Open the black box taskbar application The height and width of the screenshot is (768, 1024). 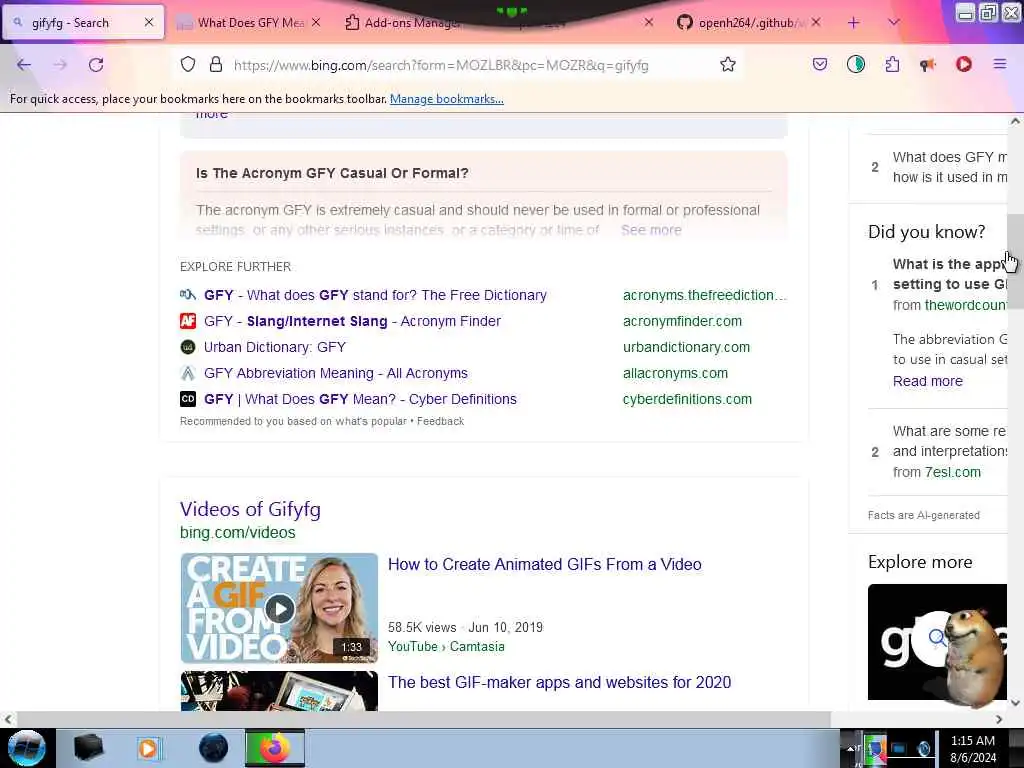pos(88,748)
